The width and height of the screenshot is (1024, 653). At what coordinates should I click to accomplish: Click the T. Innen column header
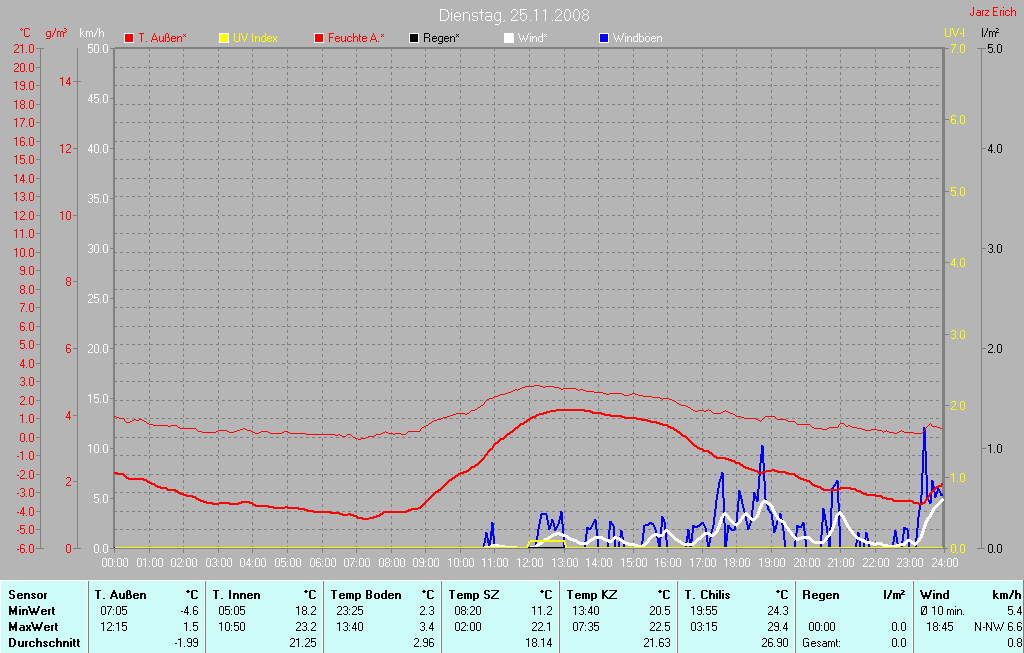[x=236, y=595]
